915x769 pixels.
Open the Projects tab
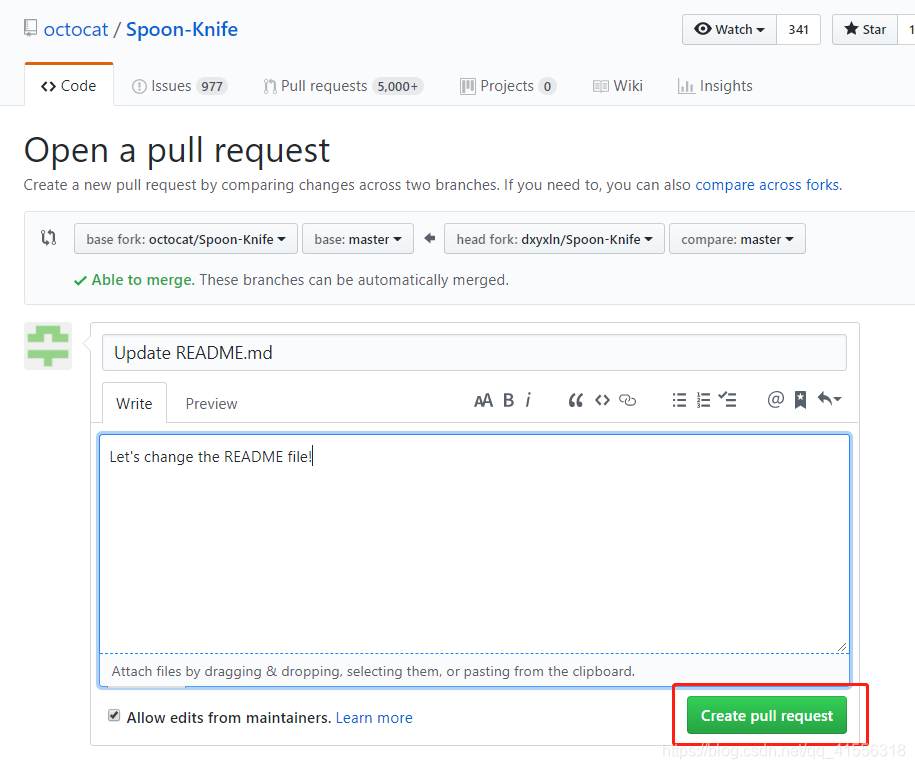(508, 86)
